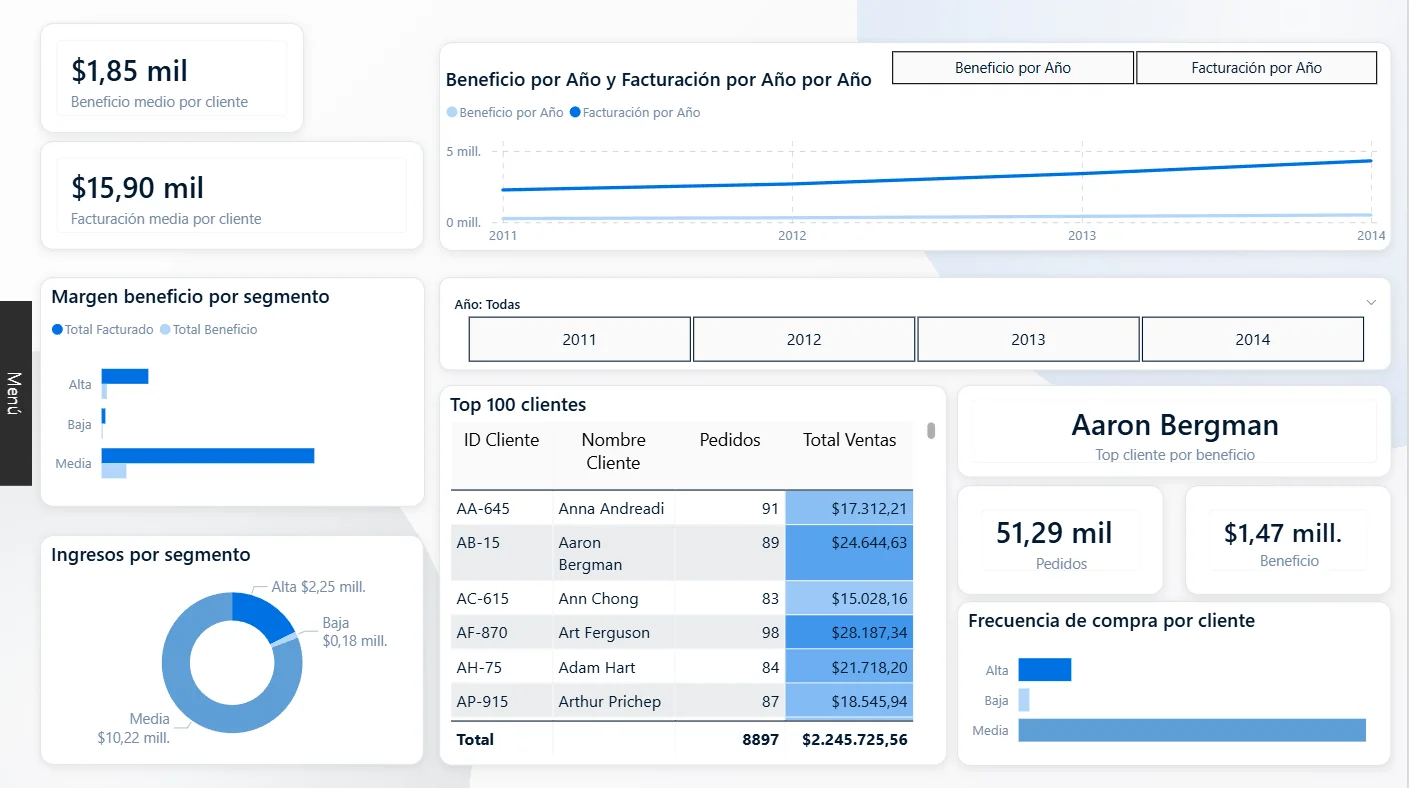The image size is (1409, 788).
Task: Click the Total Ventas column header
Action: click(x=849, y=439)
